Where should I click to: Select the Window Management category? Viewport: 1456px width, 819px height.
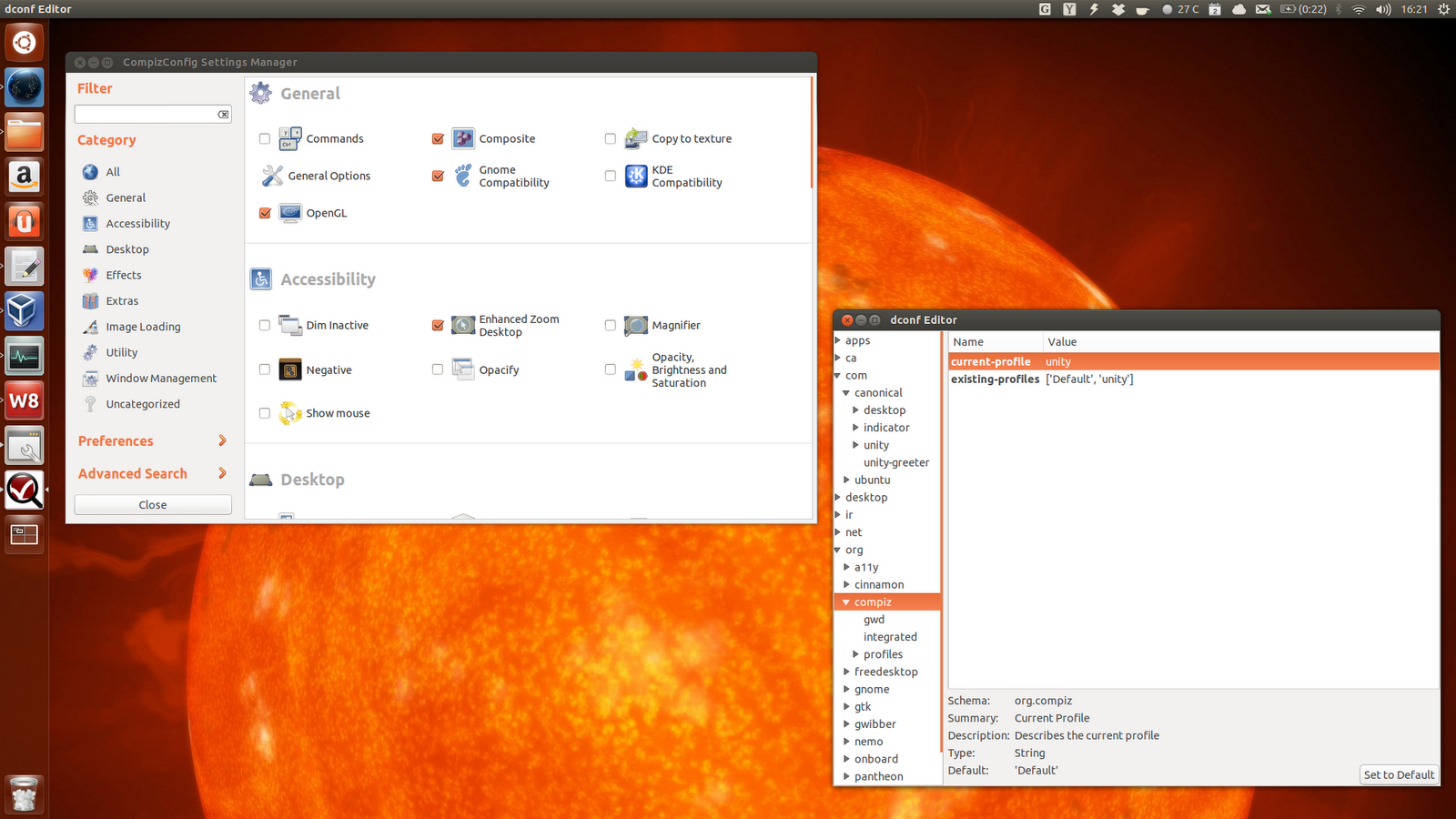tap(161, 379)
